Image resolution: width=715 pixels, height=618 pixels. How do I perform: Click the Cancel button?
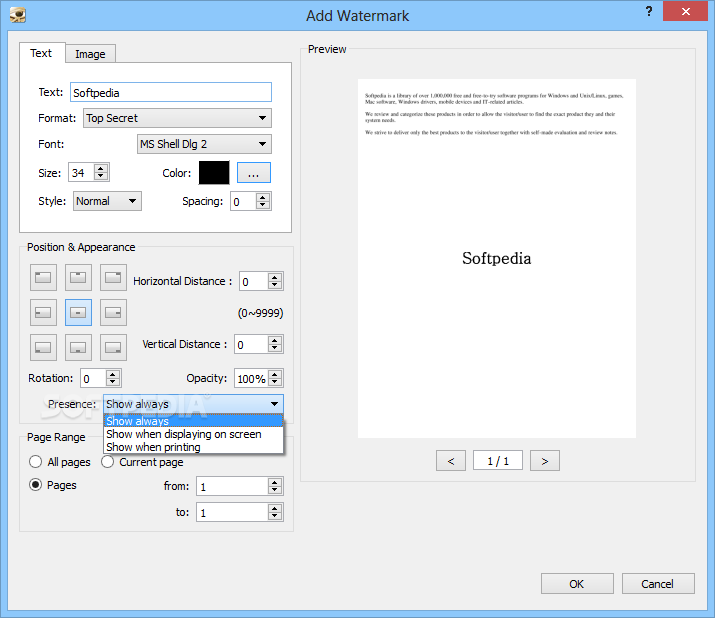658,584
